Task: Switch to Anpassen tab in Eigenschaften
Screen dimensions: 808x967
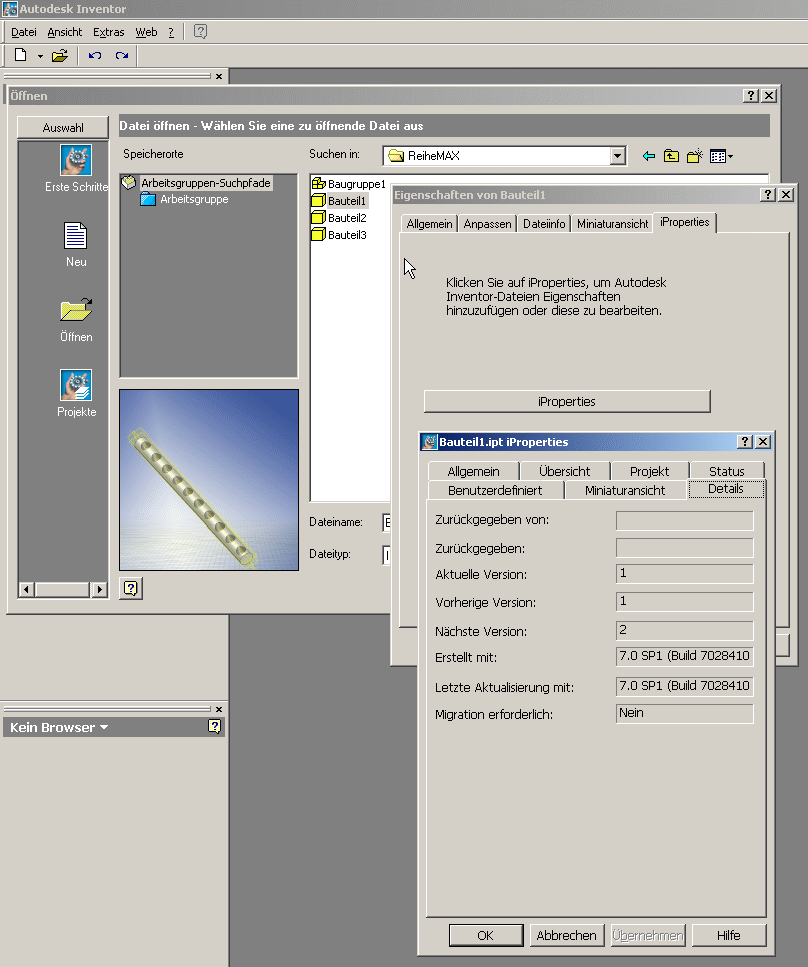Action: [487, 224]
